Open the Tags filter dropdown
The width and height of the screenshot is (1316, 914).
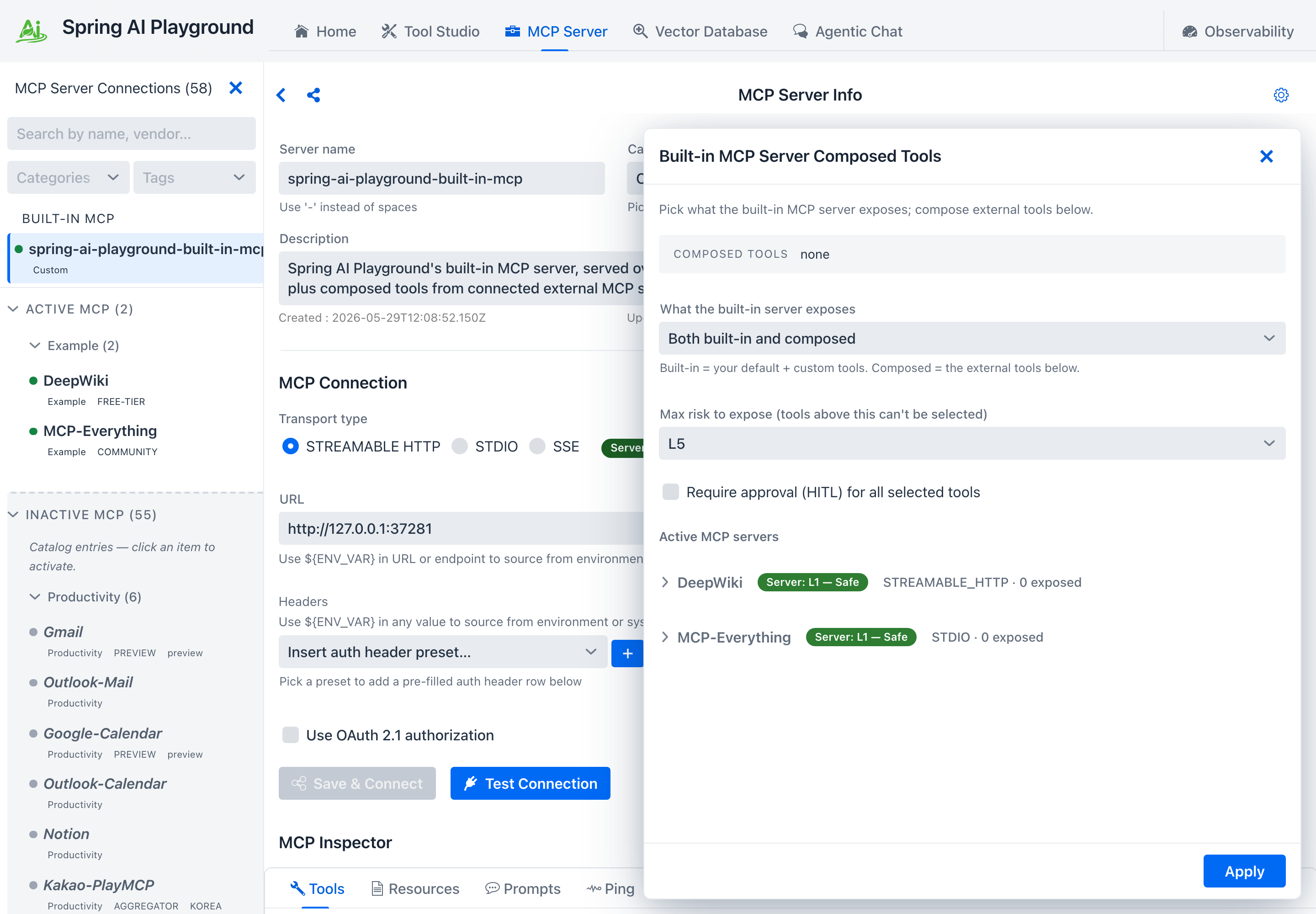point(194,177)
